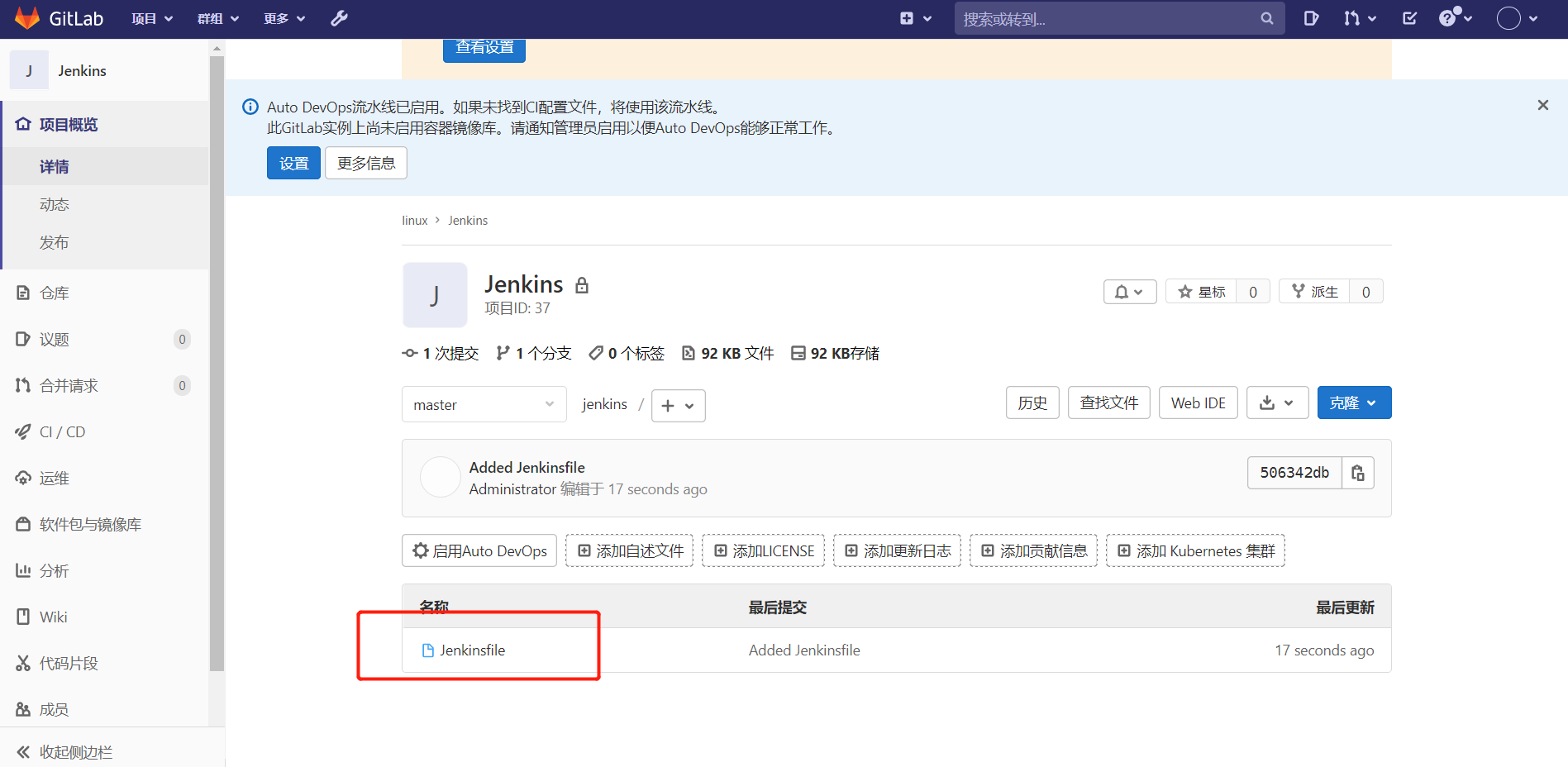Open the 克隆 clone dropdown
The width and height of the screenshot is (1568, 767).
[1354, 403]
